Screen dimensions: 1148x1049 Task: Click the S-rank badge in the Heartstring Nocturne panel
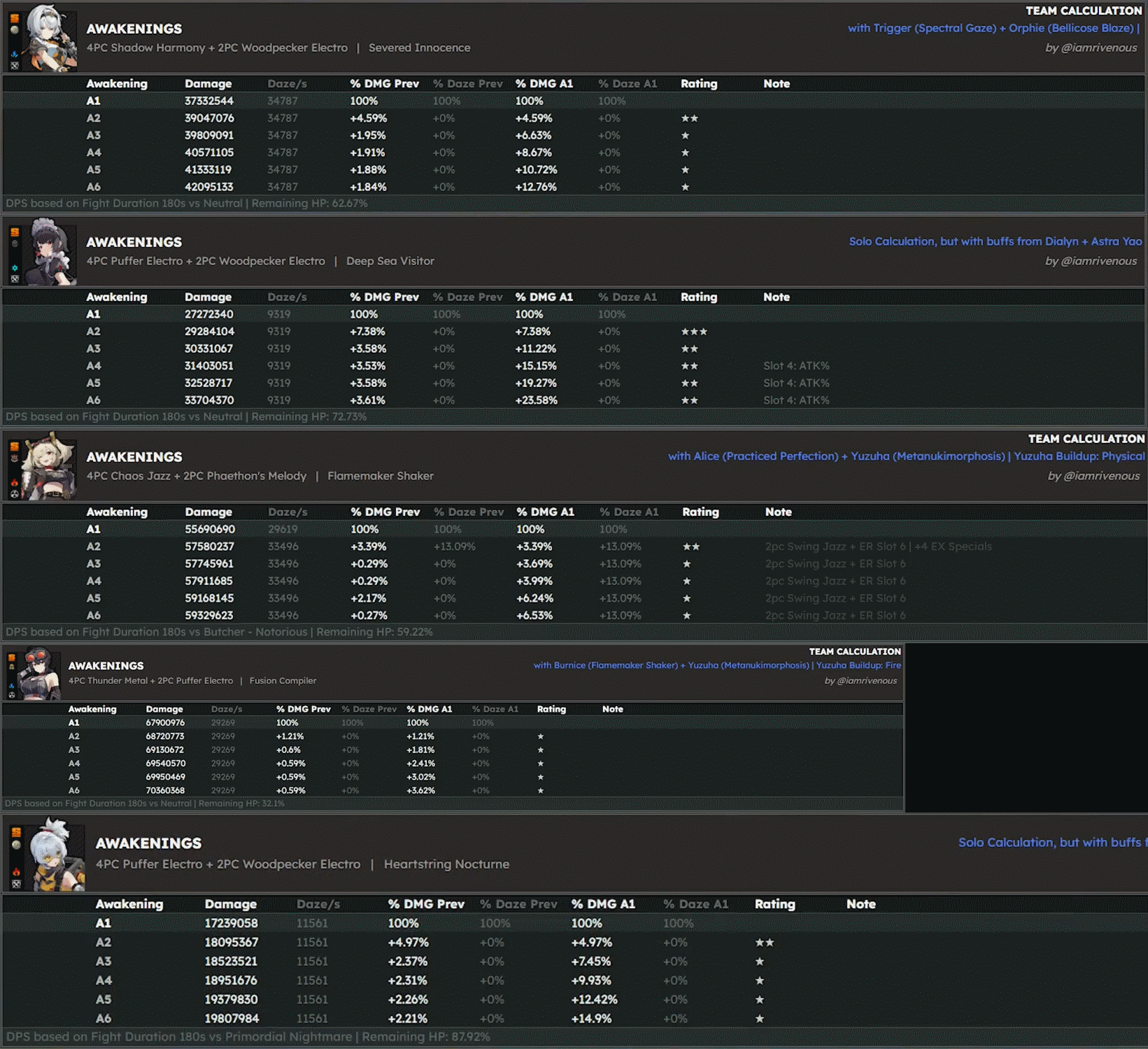point(16,832)
